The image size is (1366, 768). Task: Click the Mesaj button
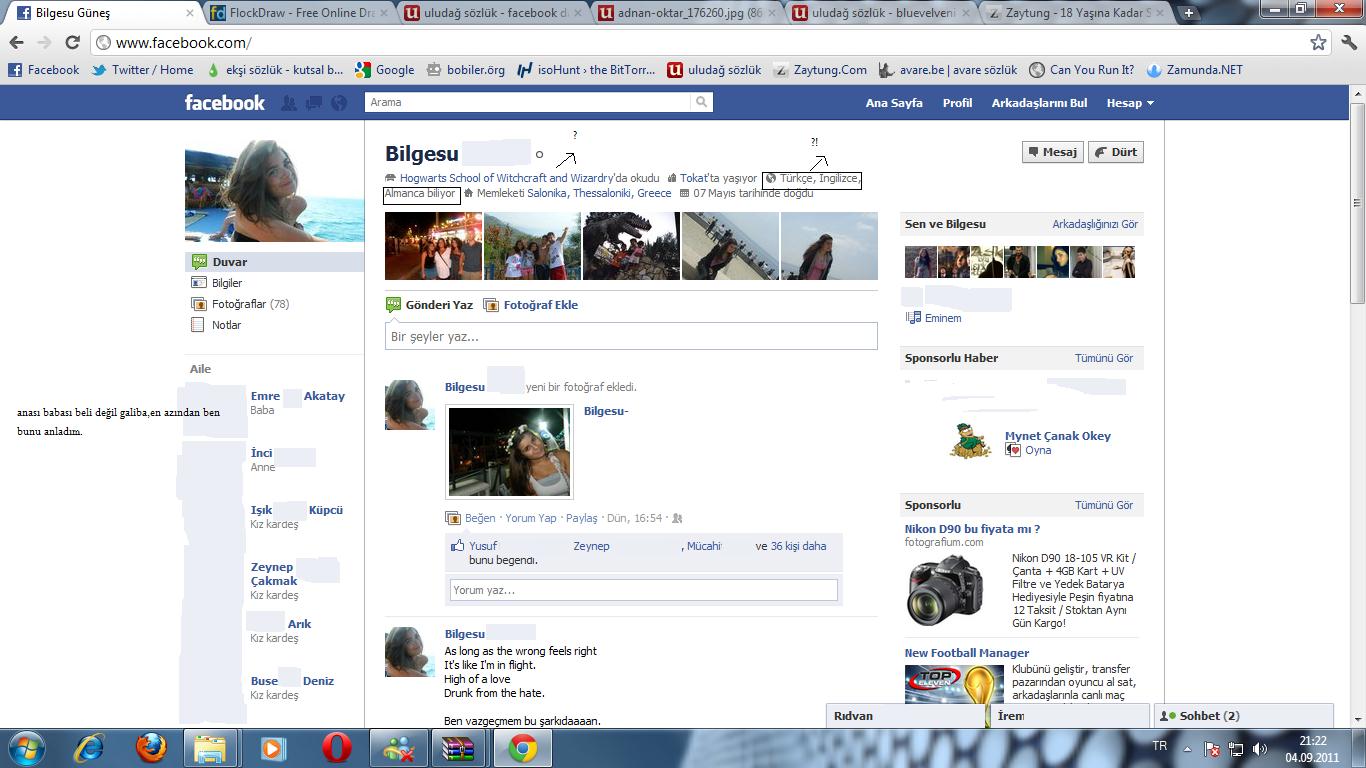pos(1052,152)
